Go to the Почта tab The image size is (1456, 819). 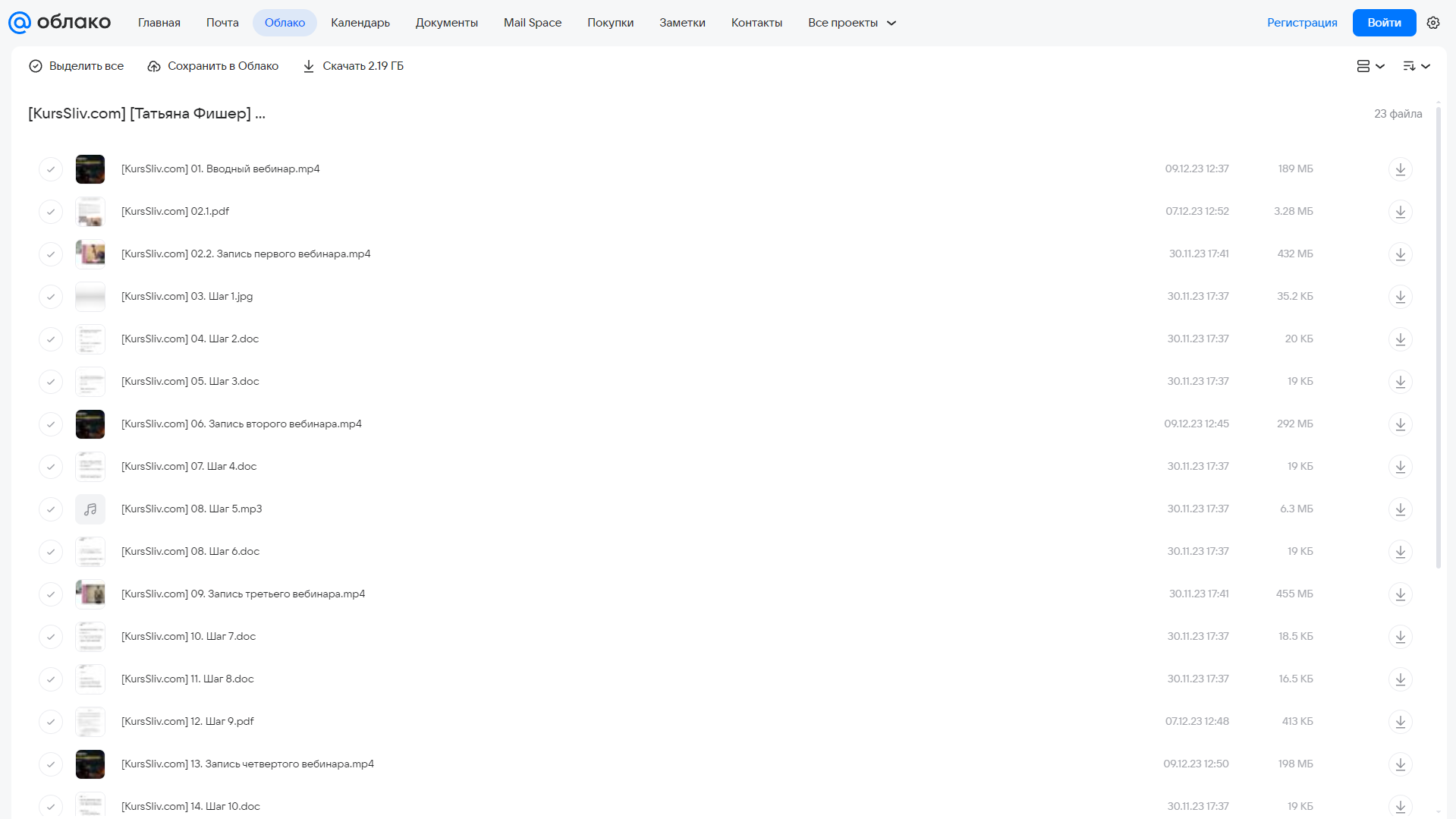(x=222, y=23)
